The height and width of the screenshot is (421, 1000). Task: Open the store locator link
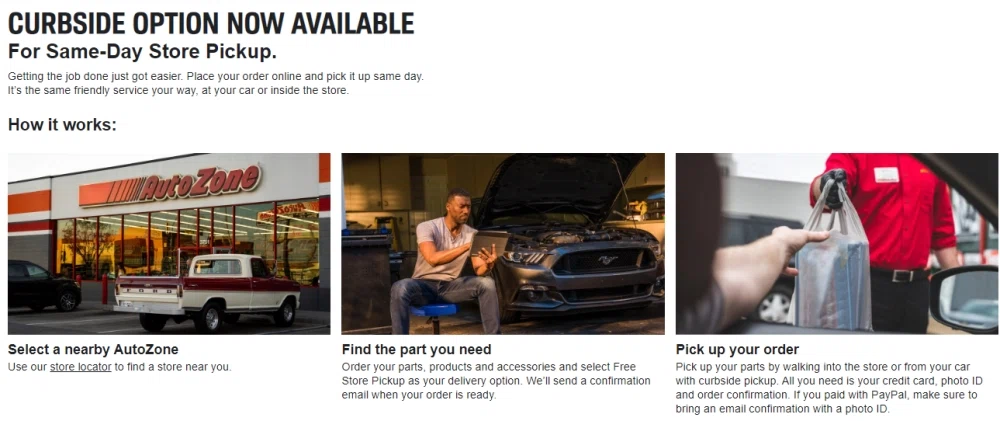click(x=80, y=367)
